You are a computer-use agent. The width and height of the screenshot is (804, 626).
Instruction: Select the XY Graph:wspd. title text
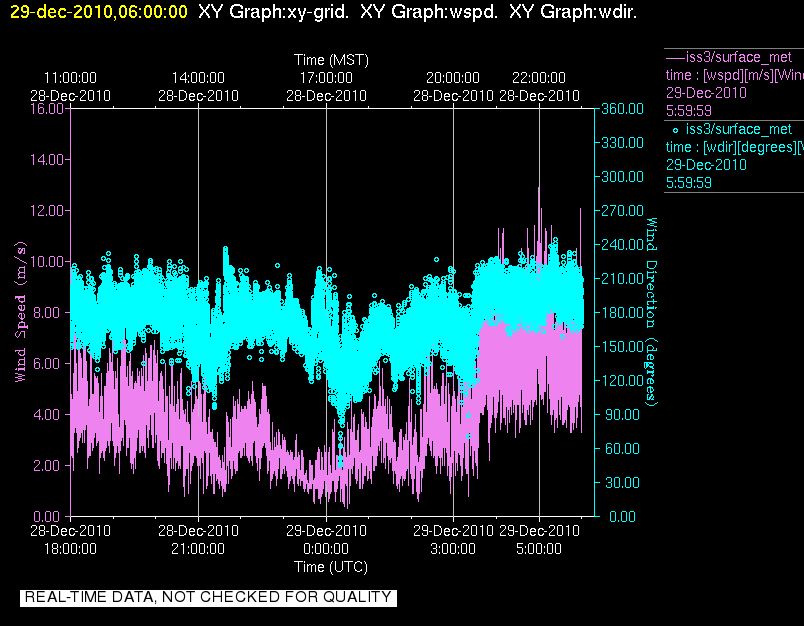tap(429, 11)
